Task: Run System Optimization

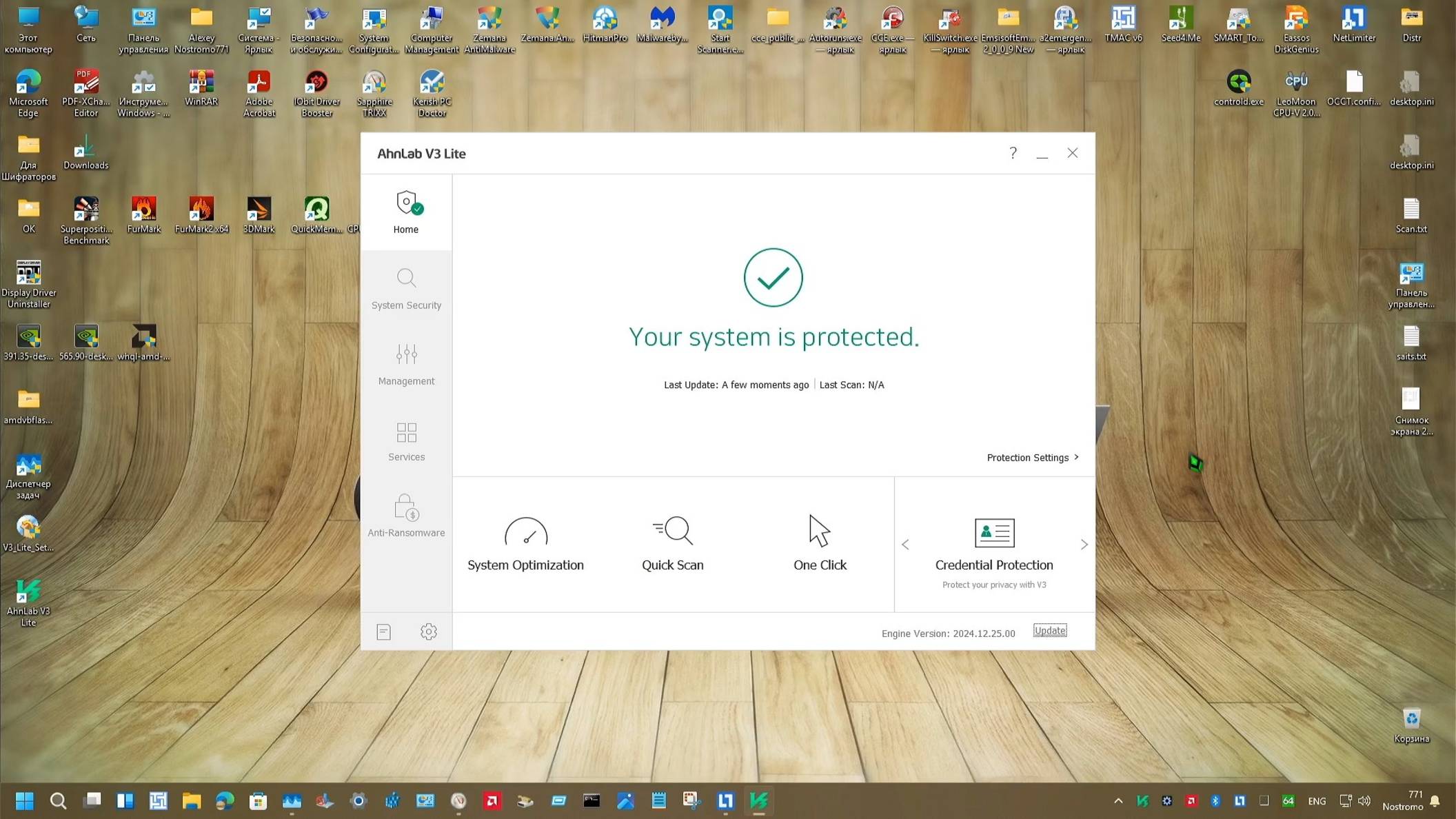Action: [525, 545]
